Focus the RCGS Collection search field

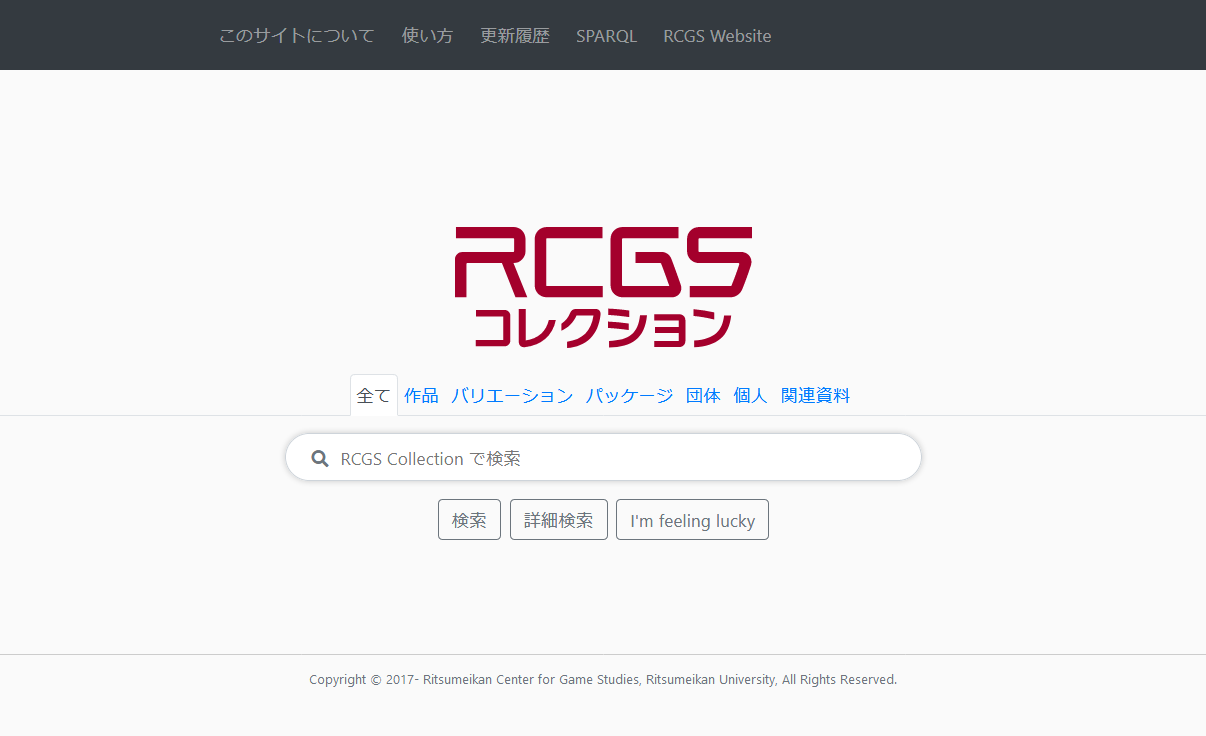click(620, 459)
